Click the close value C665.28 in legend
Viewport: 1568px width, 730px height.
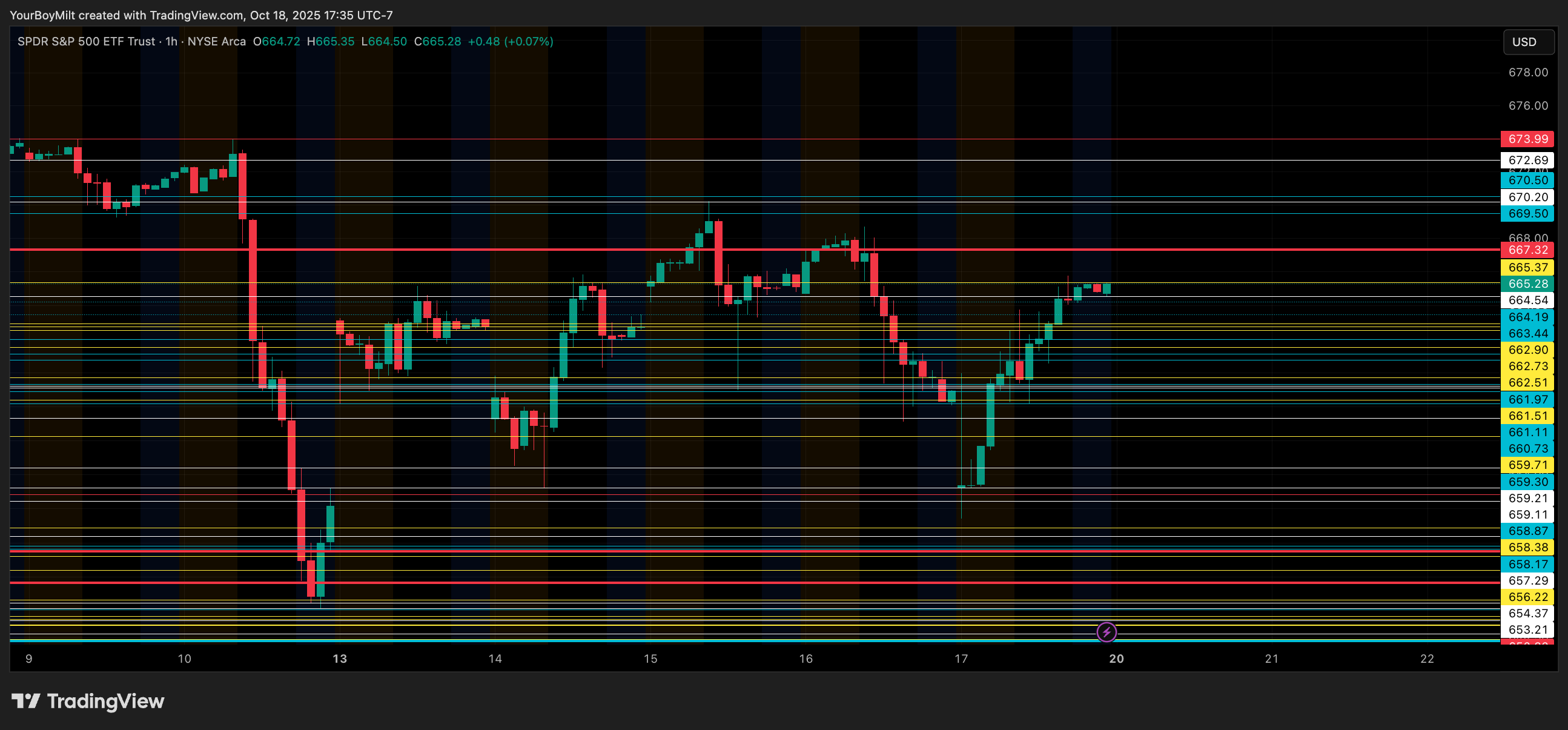[x=437, y=41]
